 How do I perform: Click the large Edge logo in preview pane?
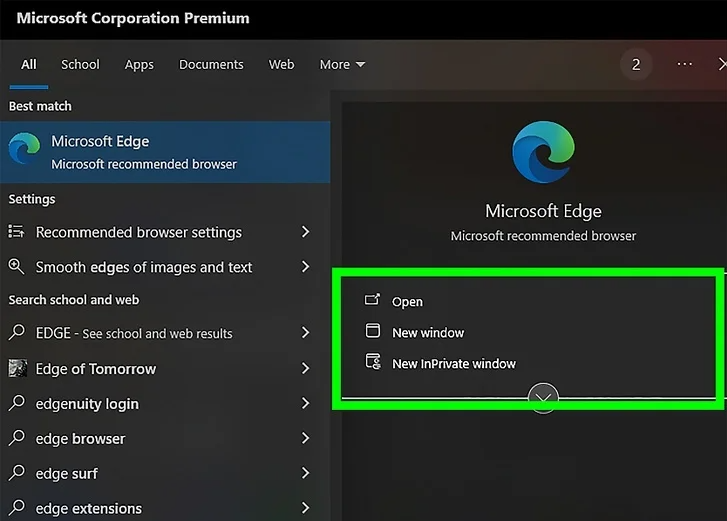(x=545, y=154)
